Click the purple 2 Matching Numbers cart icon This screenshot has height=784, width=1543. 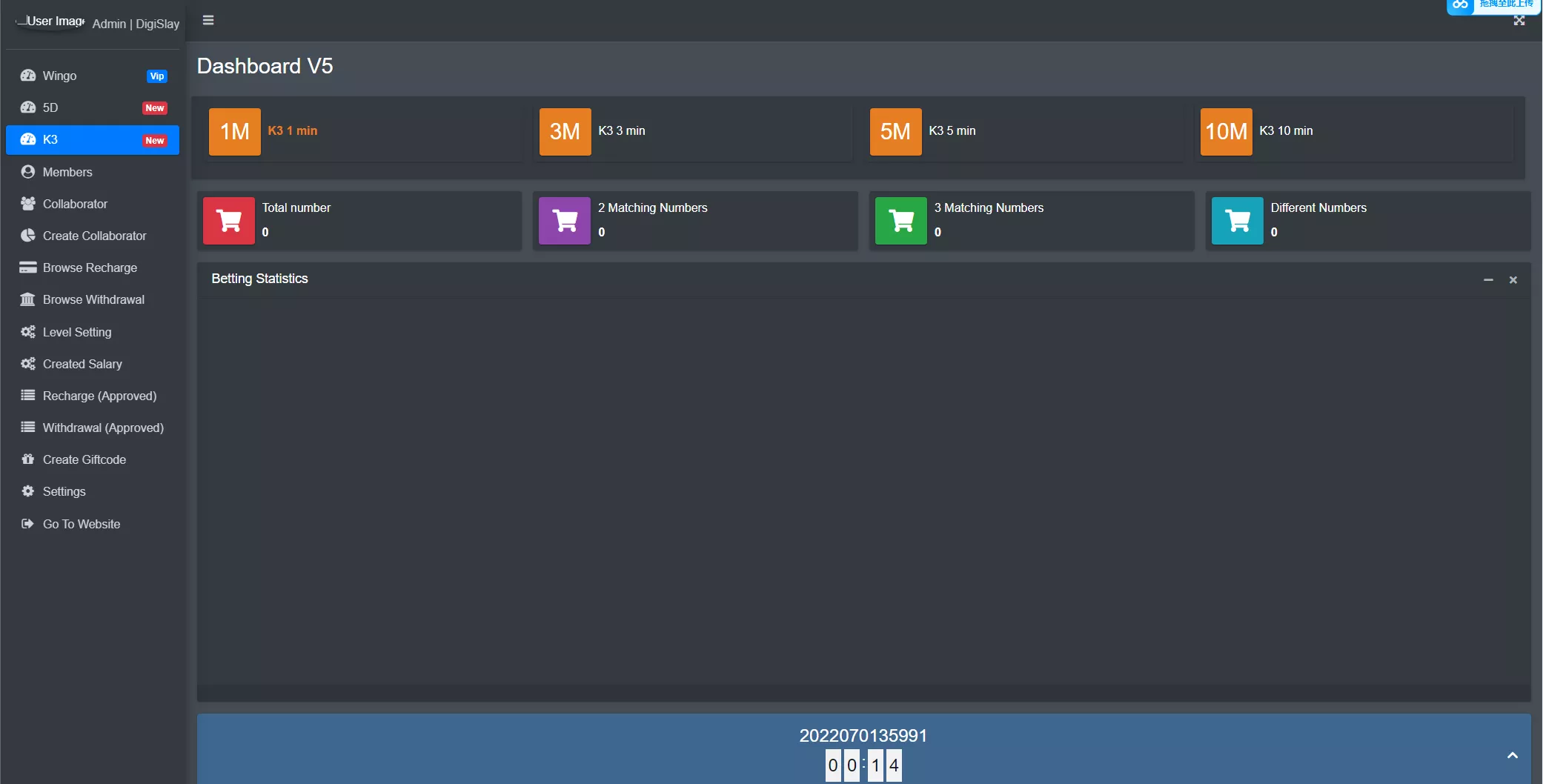coord(565,220)
